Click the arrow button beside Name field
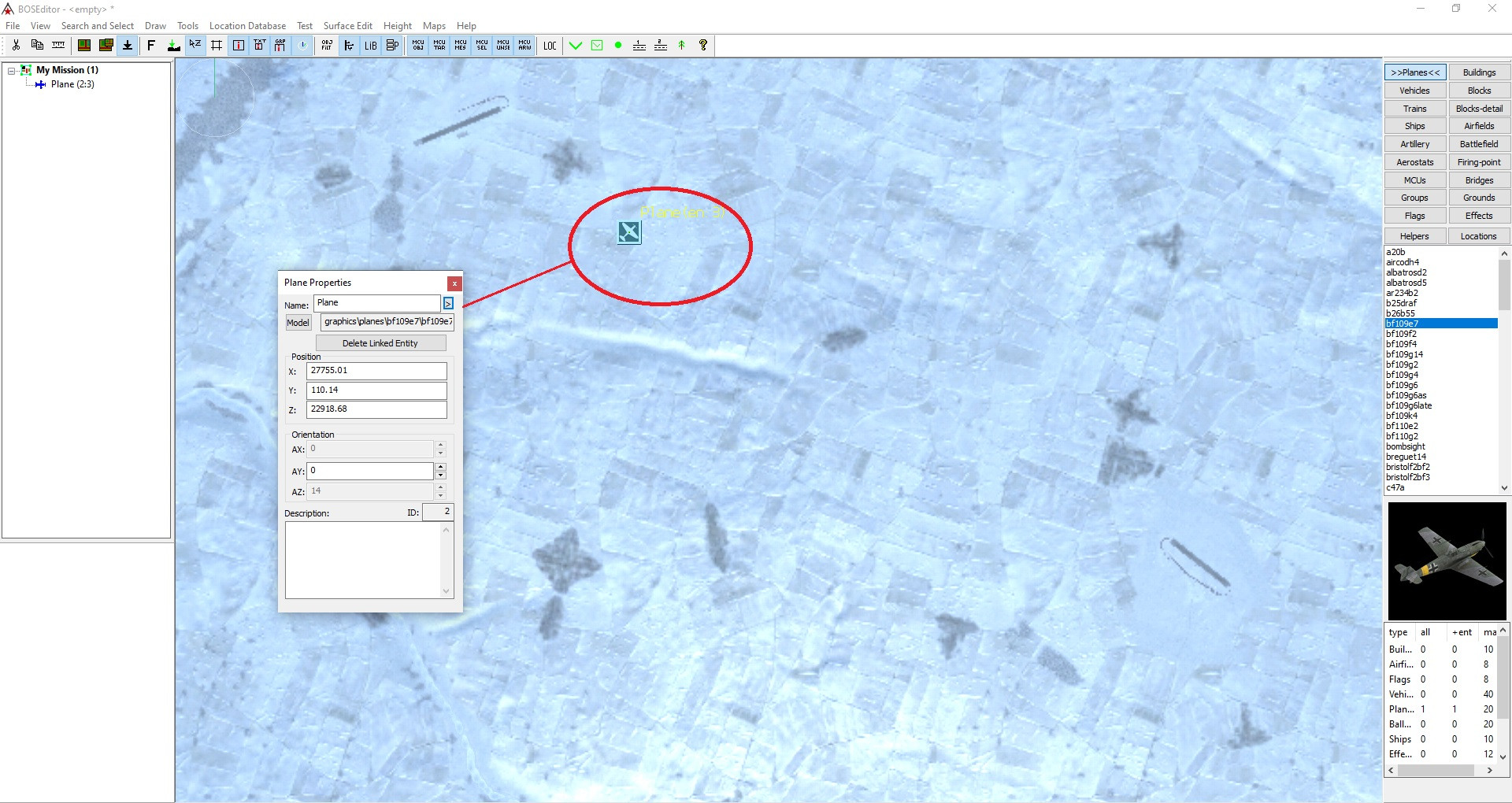The height and width of the screenshot is (803, 1512). pyautogui.click(x=448, y=303)
